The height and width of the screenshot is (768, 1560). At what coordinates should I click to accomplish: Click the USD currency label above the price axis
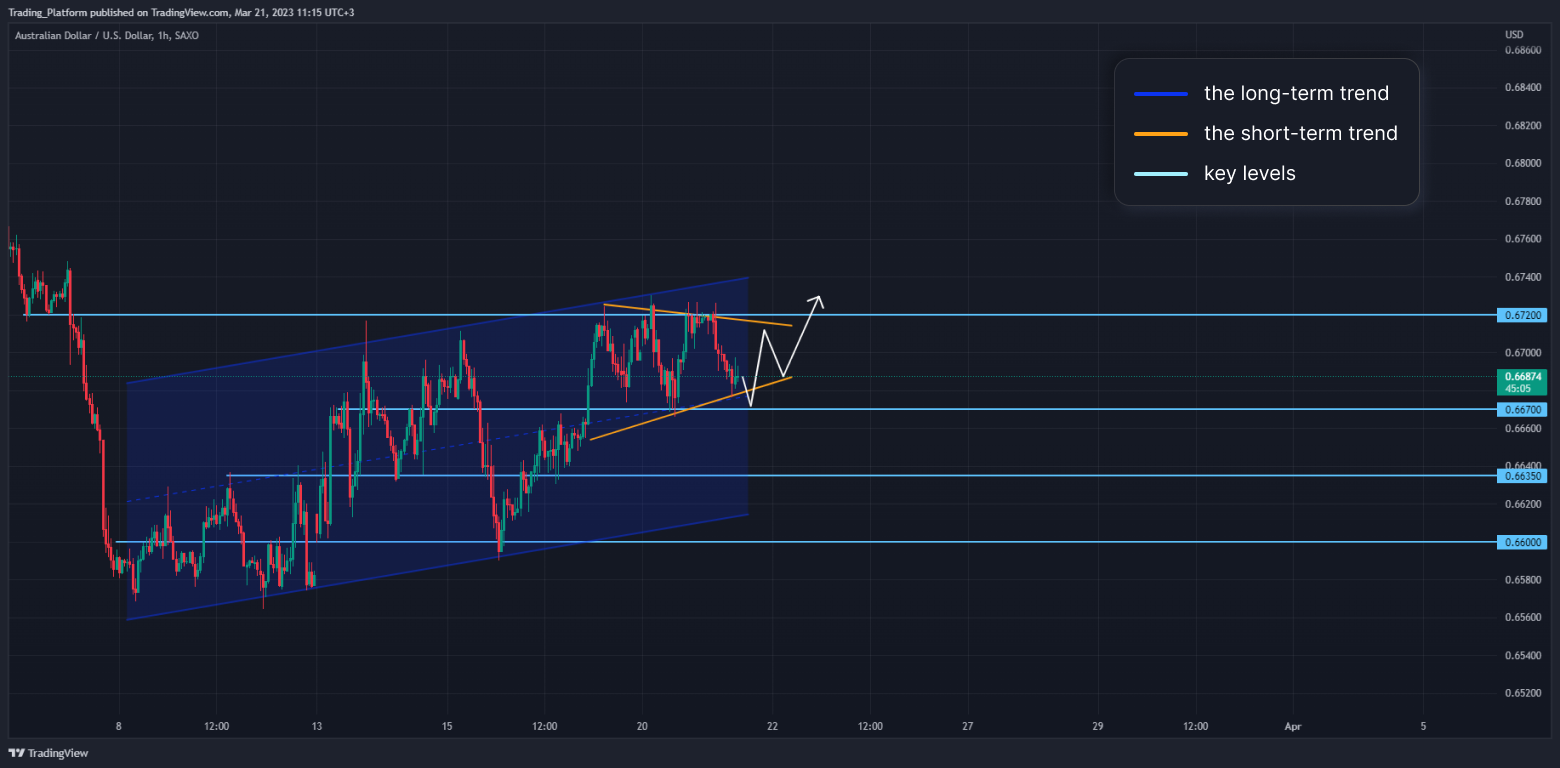point(1514,35)
